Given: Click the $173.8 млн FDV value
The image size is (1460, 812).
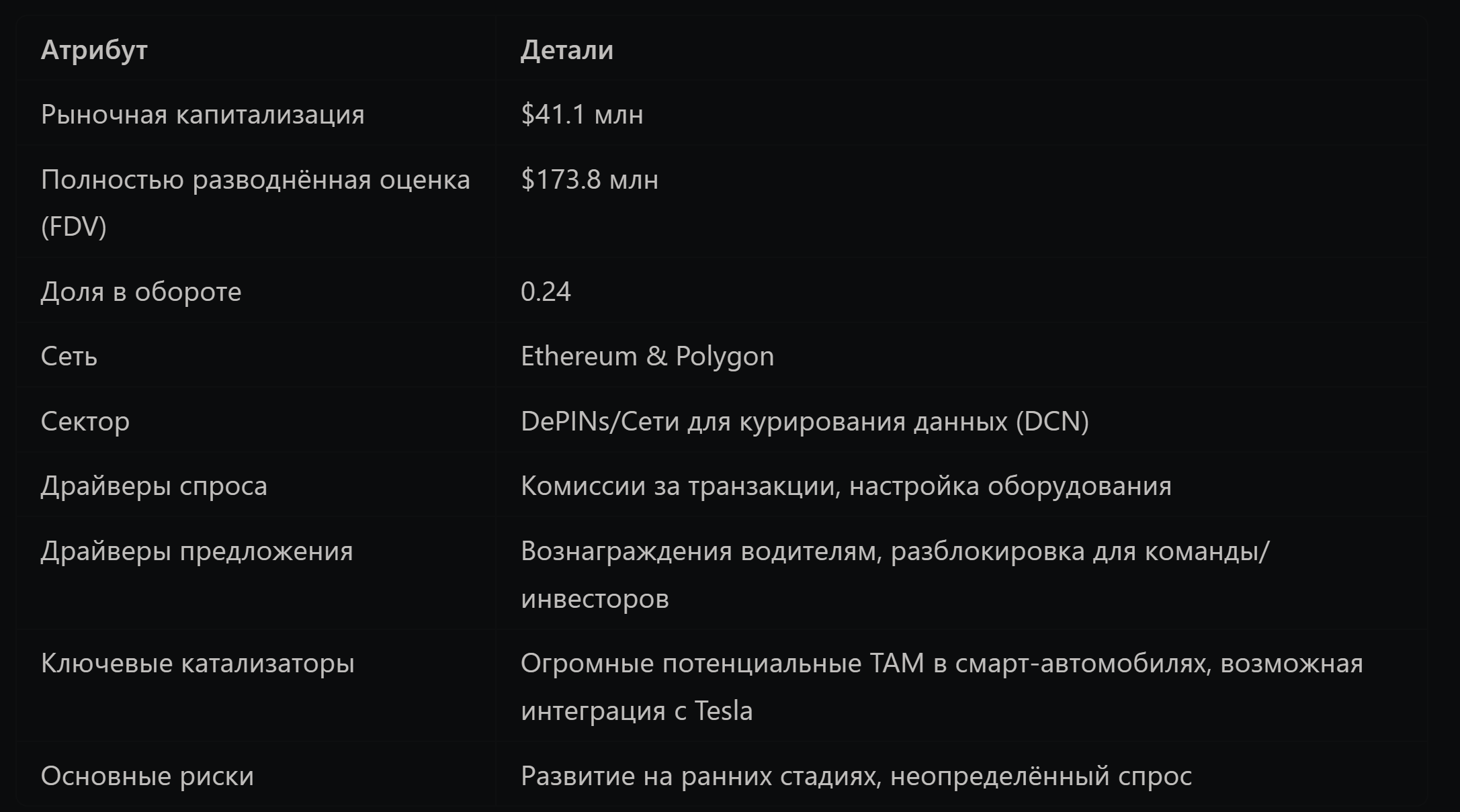Looking at the screenshot, I should 589,180.
